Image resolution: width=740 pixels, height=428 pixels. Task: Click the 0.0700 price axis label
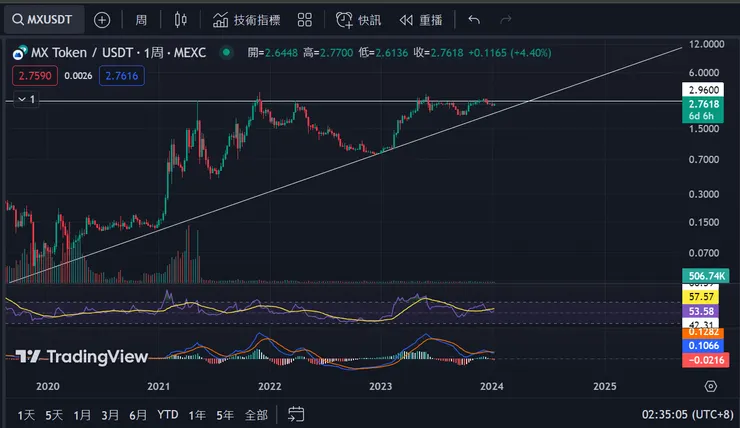(704, 253)
